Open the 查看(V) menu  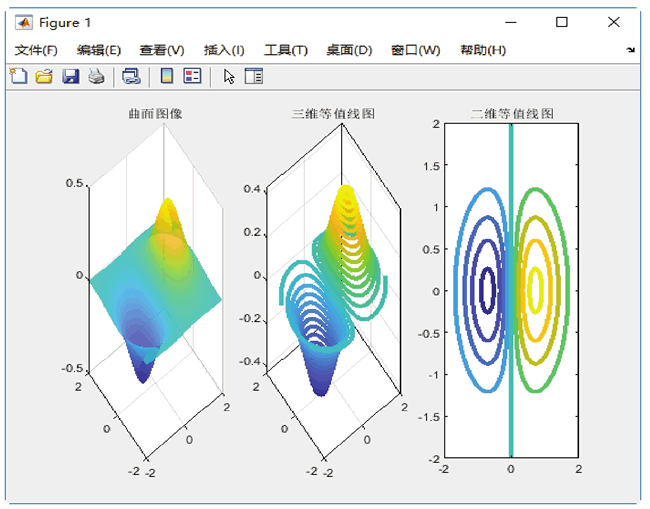[162, 50]
